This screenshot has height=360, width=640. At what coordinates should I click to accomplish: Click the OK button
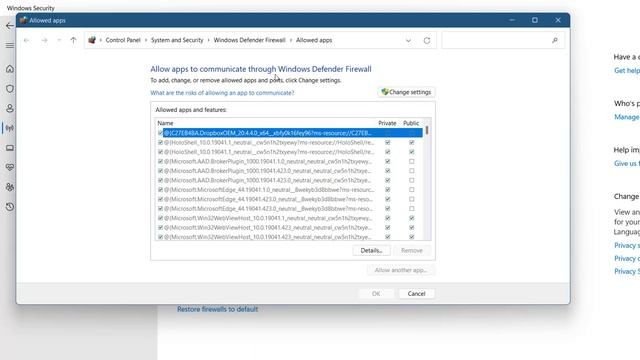376,294
